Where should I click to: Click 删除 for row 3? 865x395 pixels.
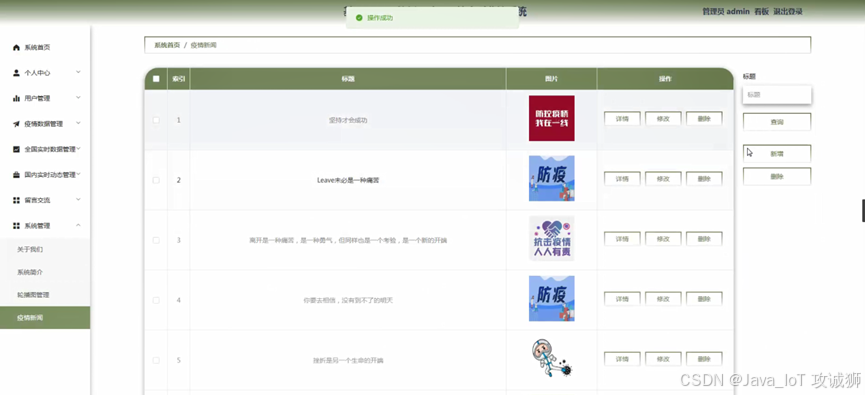pos(704,239)
